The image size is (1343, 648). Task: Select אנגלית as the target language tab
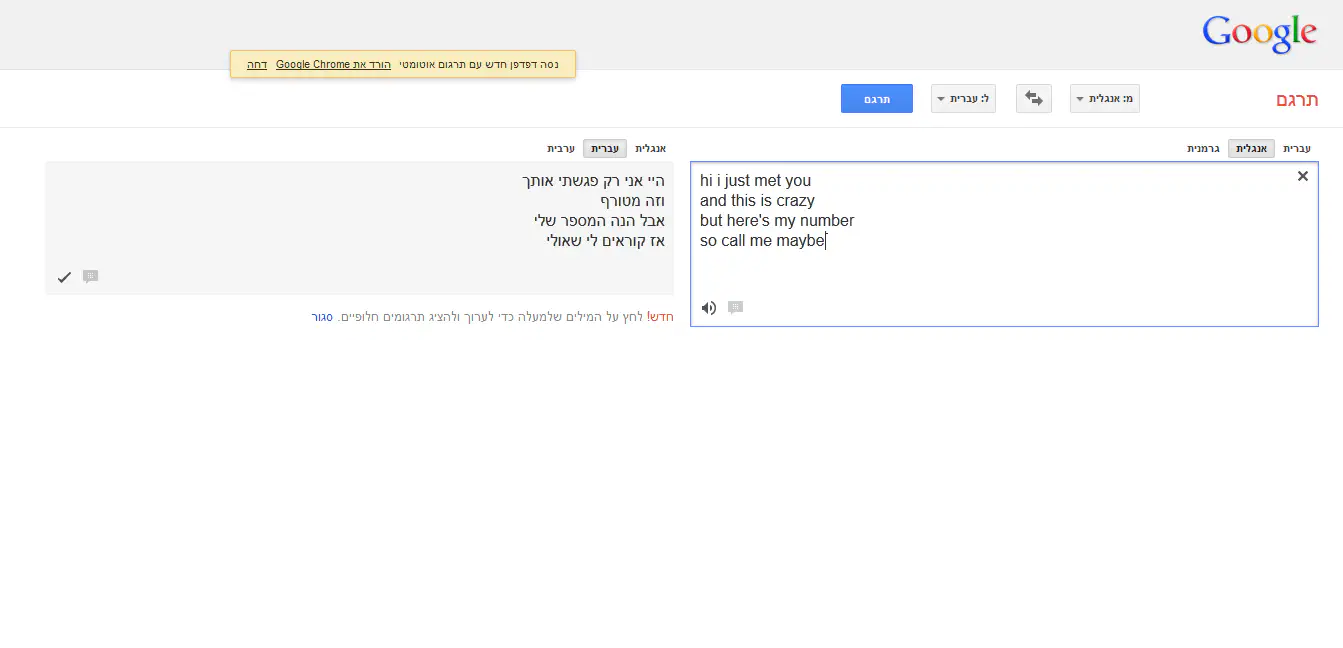tap(650, 148)
